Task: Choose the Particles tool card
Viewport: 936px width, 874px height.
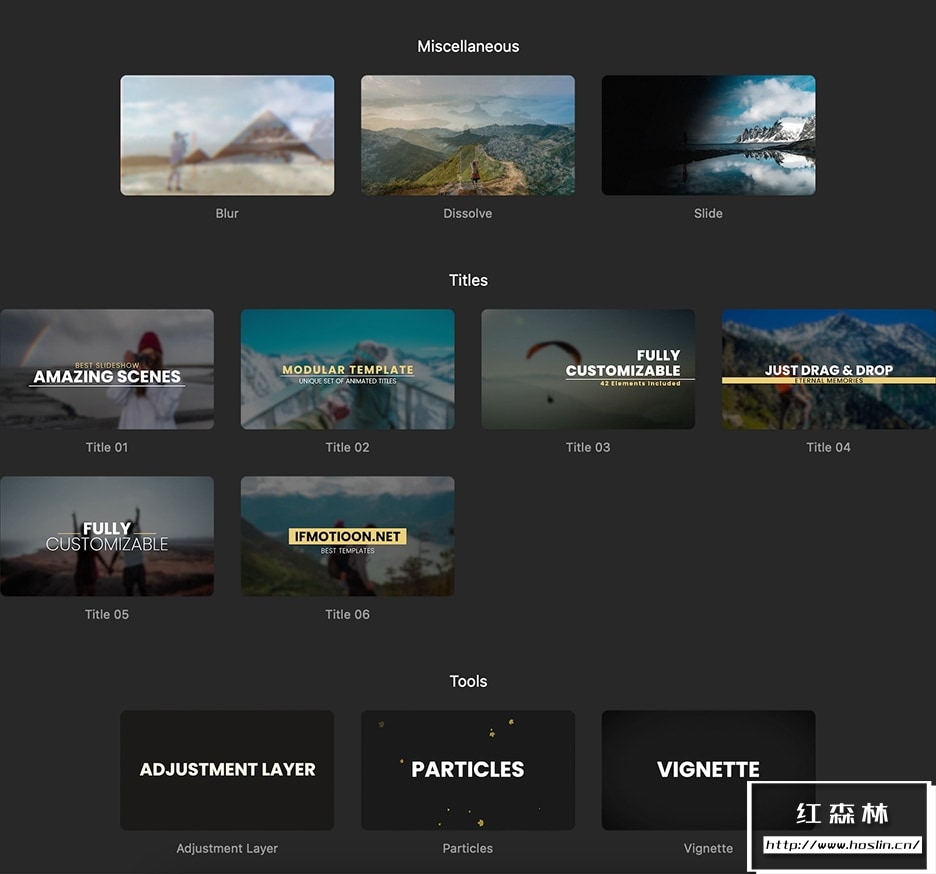Action: point(467,770)
